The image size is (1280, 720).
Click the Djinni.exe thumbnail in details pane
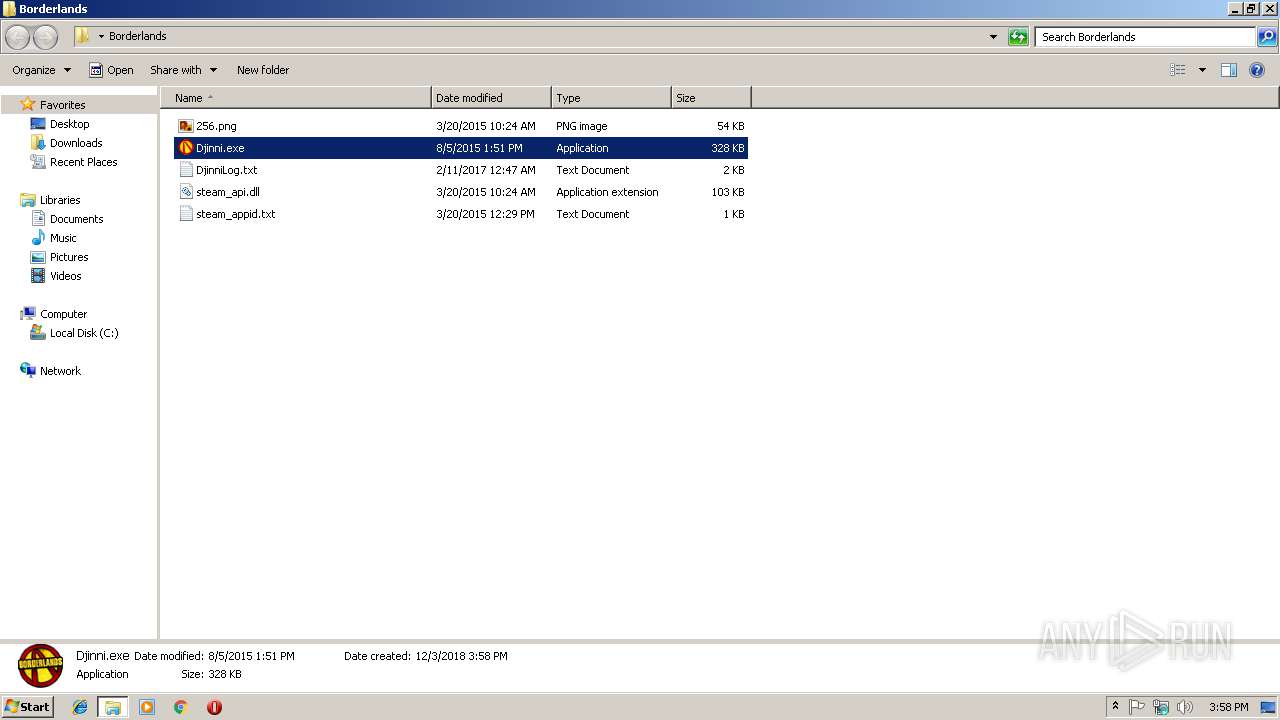(41, 666)
